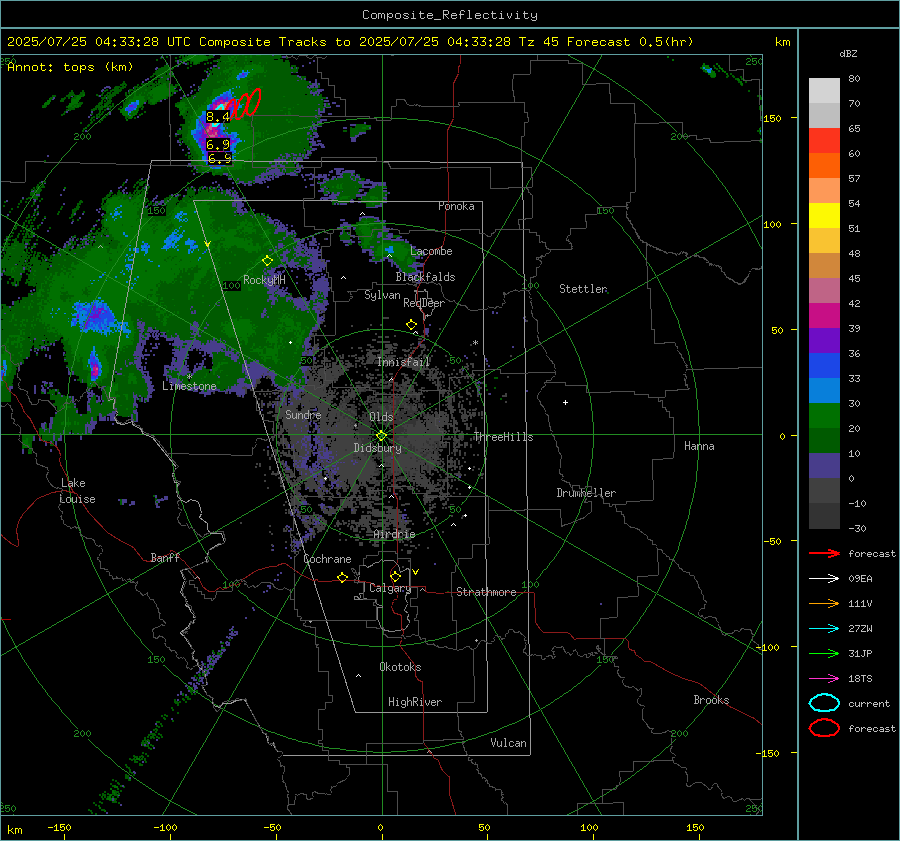This screenshot has height=841, width=900.
Task: Click the Stettler city label
Action: pyautogui.click(x=583, y=289)
